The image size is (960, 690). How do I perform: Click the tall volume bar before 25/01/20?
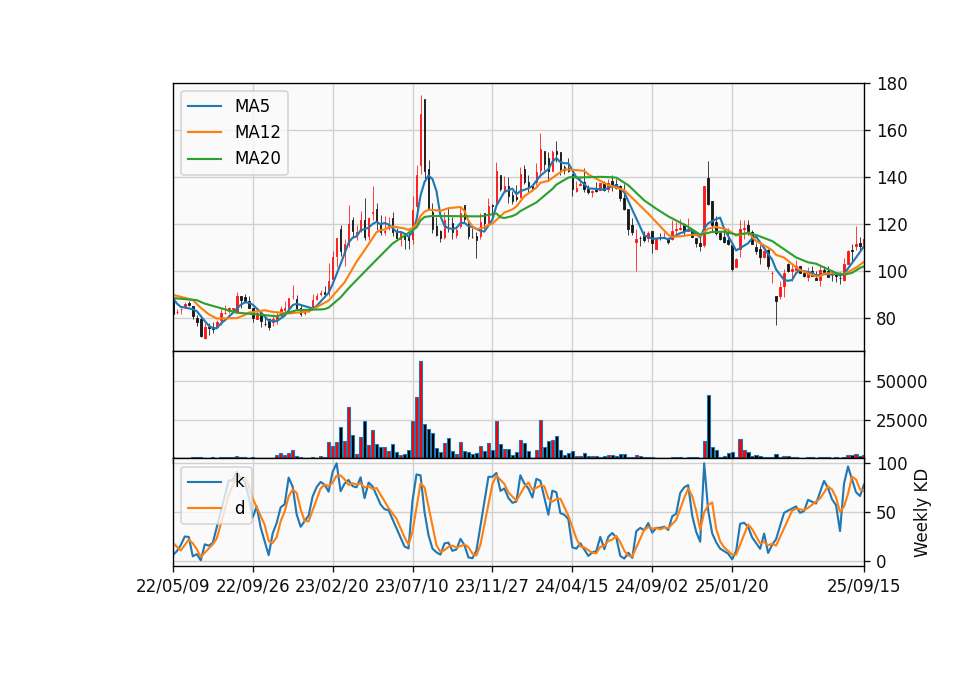click(x=709, y=427)
